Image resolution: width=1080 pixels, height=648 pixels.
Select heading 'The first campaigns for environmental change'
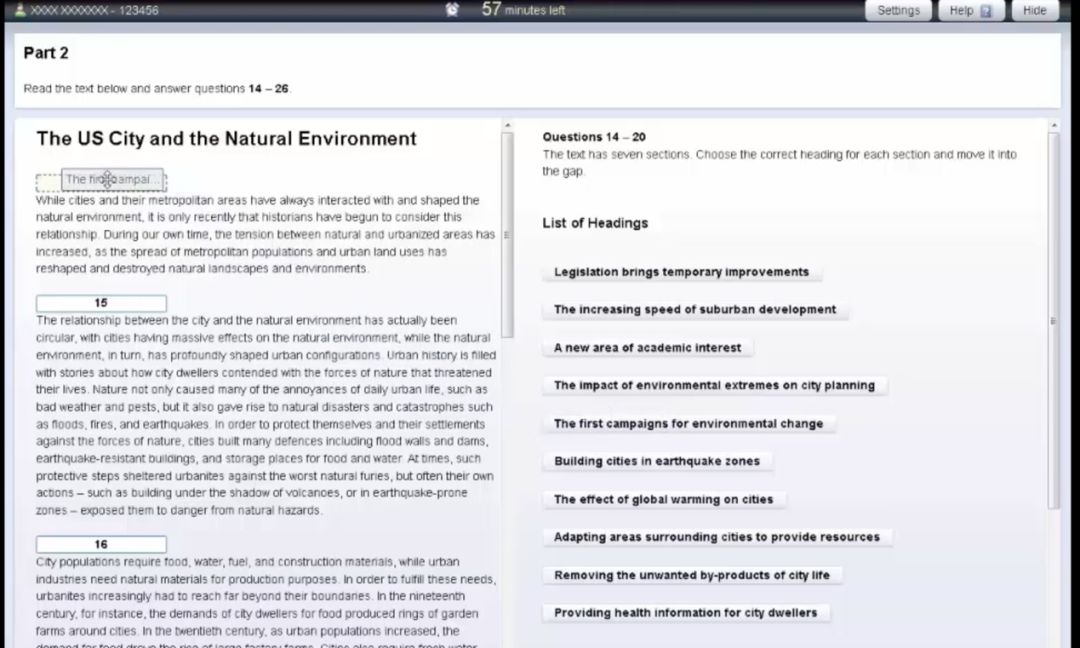[689, 424]
